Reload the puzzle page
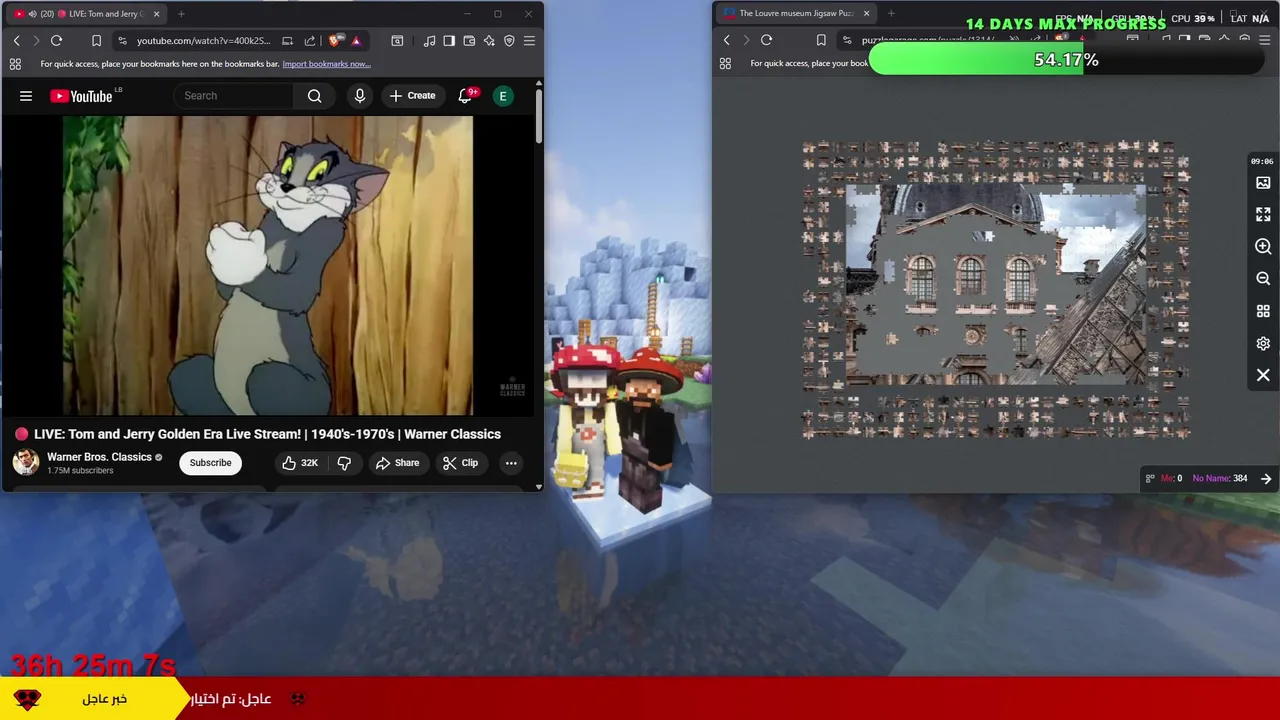The width and height of the screenshot is (1280, 720). (766, 40)
